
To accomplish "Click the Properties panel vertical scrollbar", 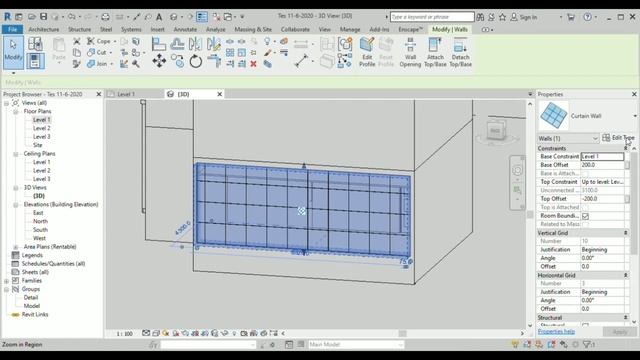I will coord(634,204).
